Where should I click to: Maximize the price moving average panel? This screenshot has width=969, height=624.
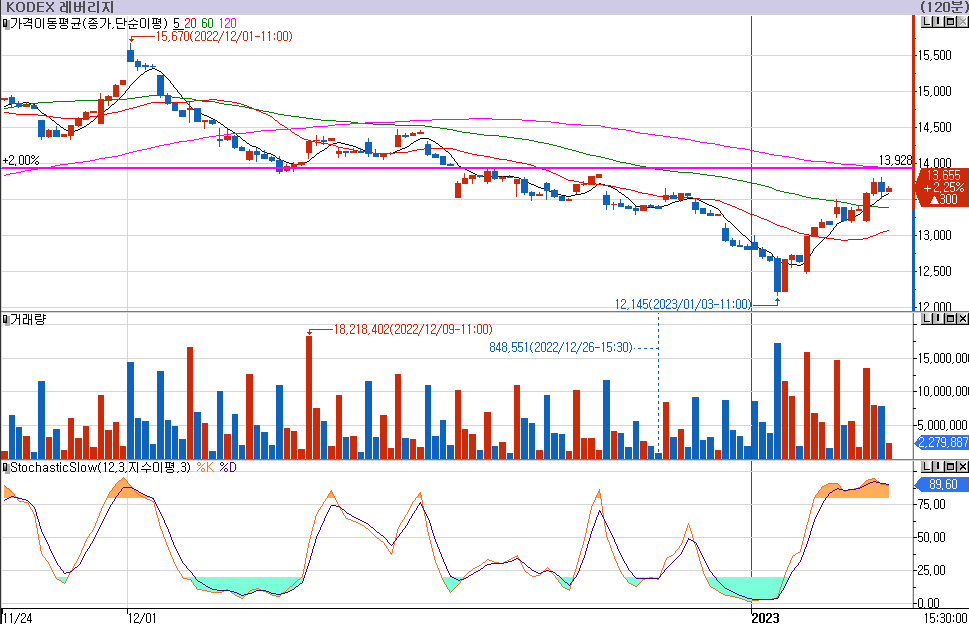(x=950, y=23)
